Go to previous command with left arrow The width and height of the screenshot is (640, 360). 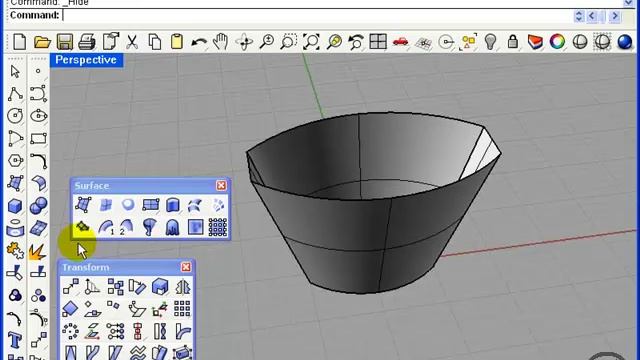point(592,16)
